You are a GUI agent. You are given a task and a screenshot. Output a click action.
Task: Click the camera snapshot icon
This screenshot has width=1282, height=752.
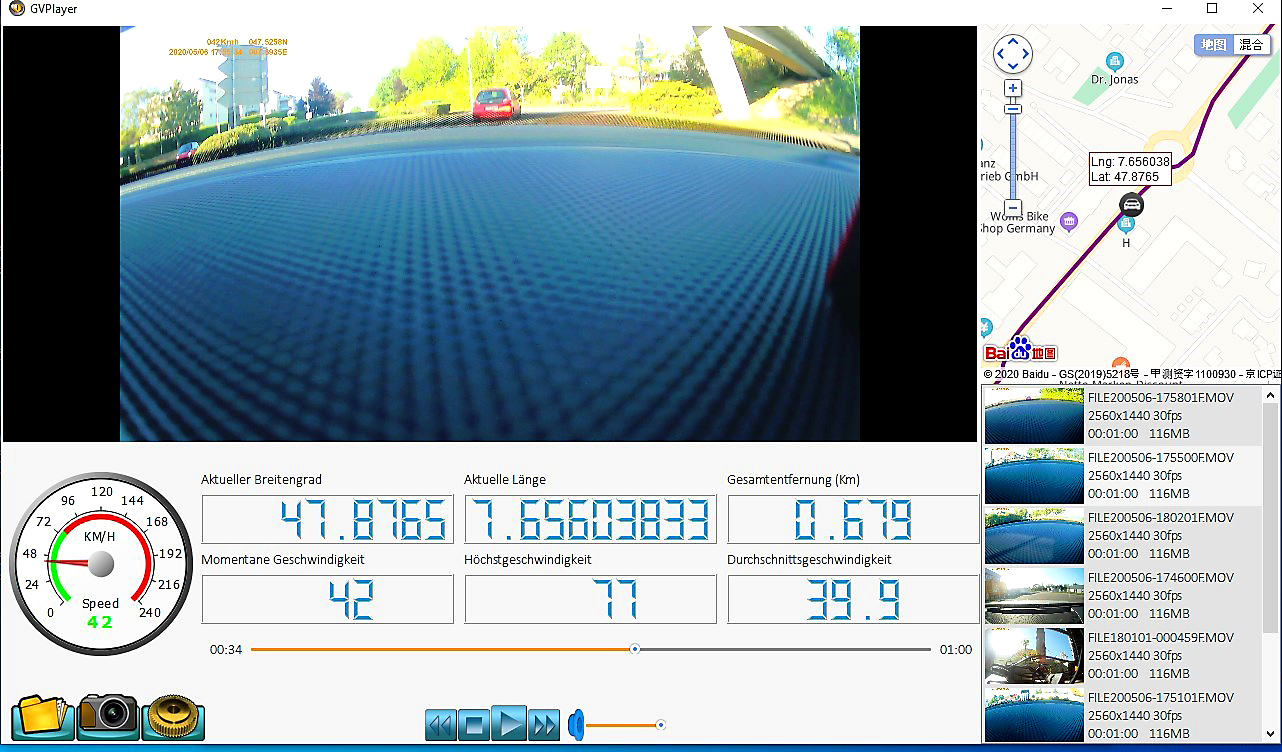coord(108,716)
